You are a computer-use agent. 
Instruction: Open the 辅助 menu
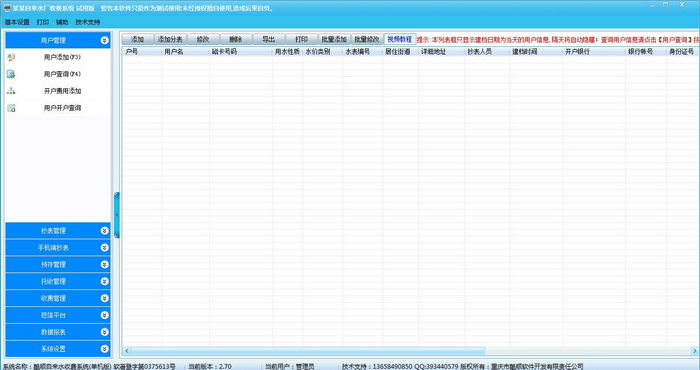[x=62, y=22]
